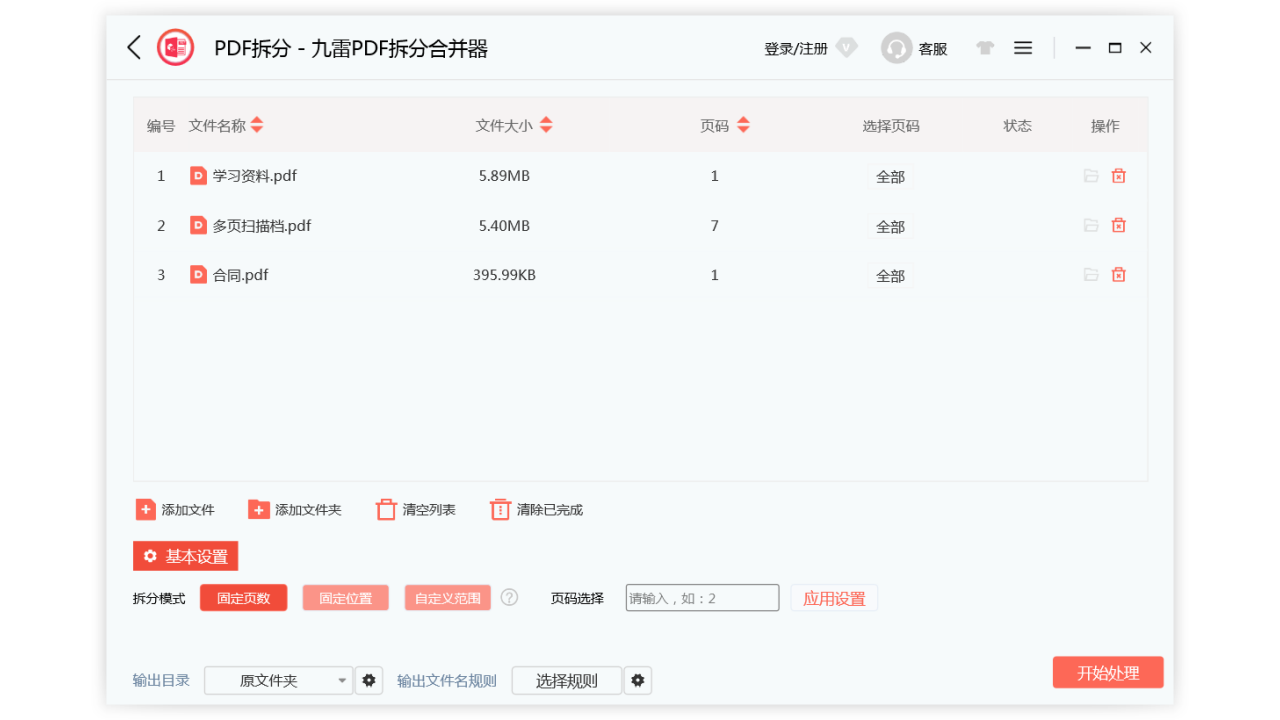Viewport: 1280px width, 720px height.
Task: Open the help icon beside 拆分模式 options
Action: point(509,597)
